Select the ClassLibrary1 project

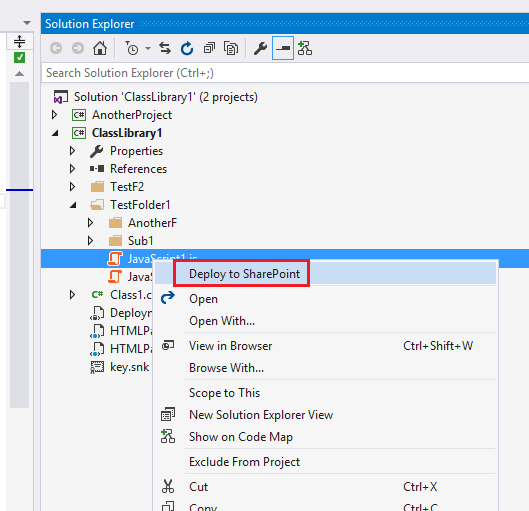coord(127,133)
